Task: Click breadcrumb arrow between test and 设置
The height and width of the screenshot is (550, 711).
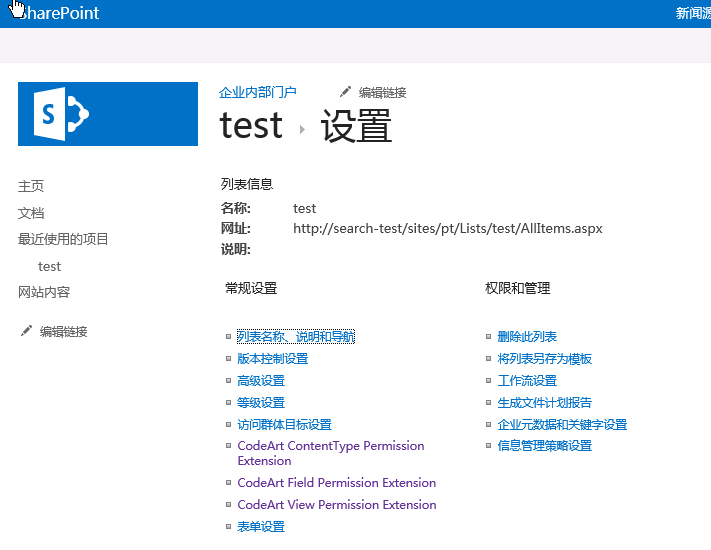Action: point(302,130)
